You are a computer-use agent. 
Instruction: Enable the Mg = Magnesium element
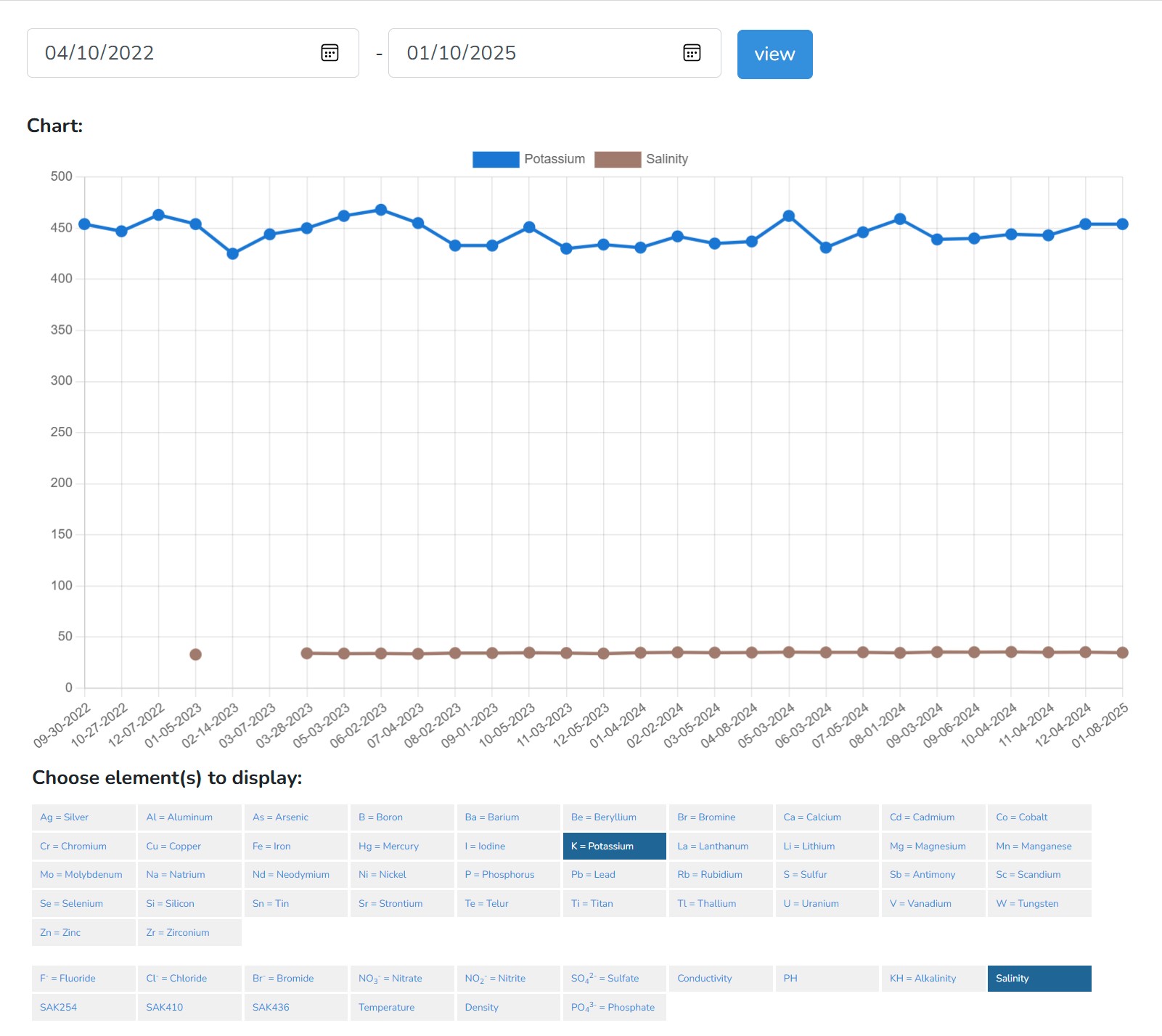(x=933, y=847)
